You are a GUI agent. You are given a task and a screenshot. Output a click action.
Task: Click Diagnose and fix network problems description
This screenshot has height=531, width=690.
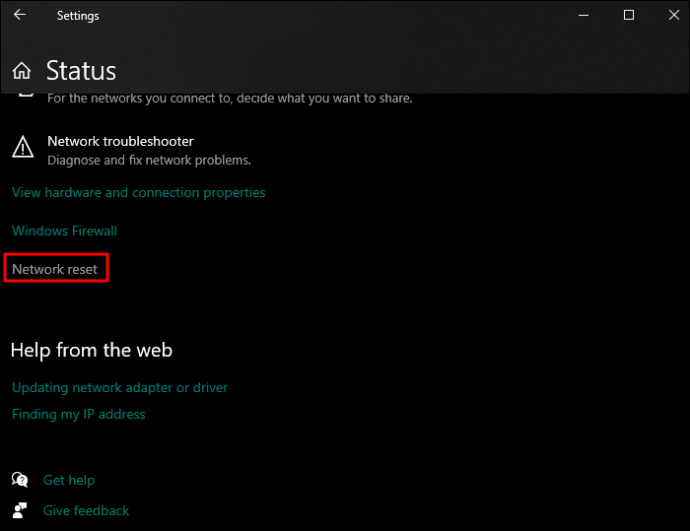149,160
